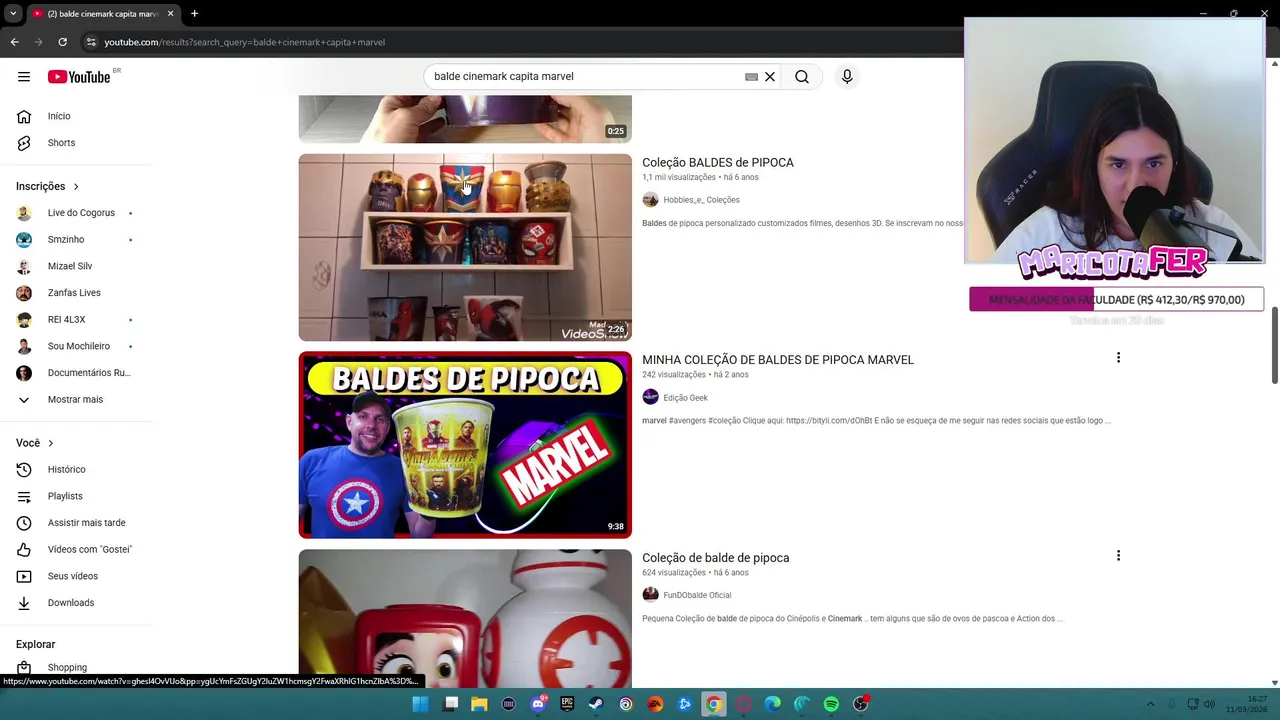Show hidden system tray icons
This screenshot has height=720, width=1280.
[1150, 704]
